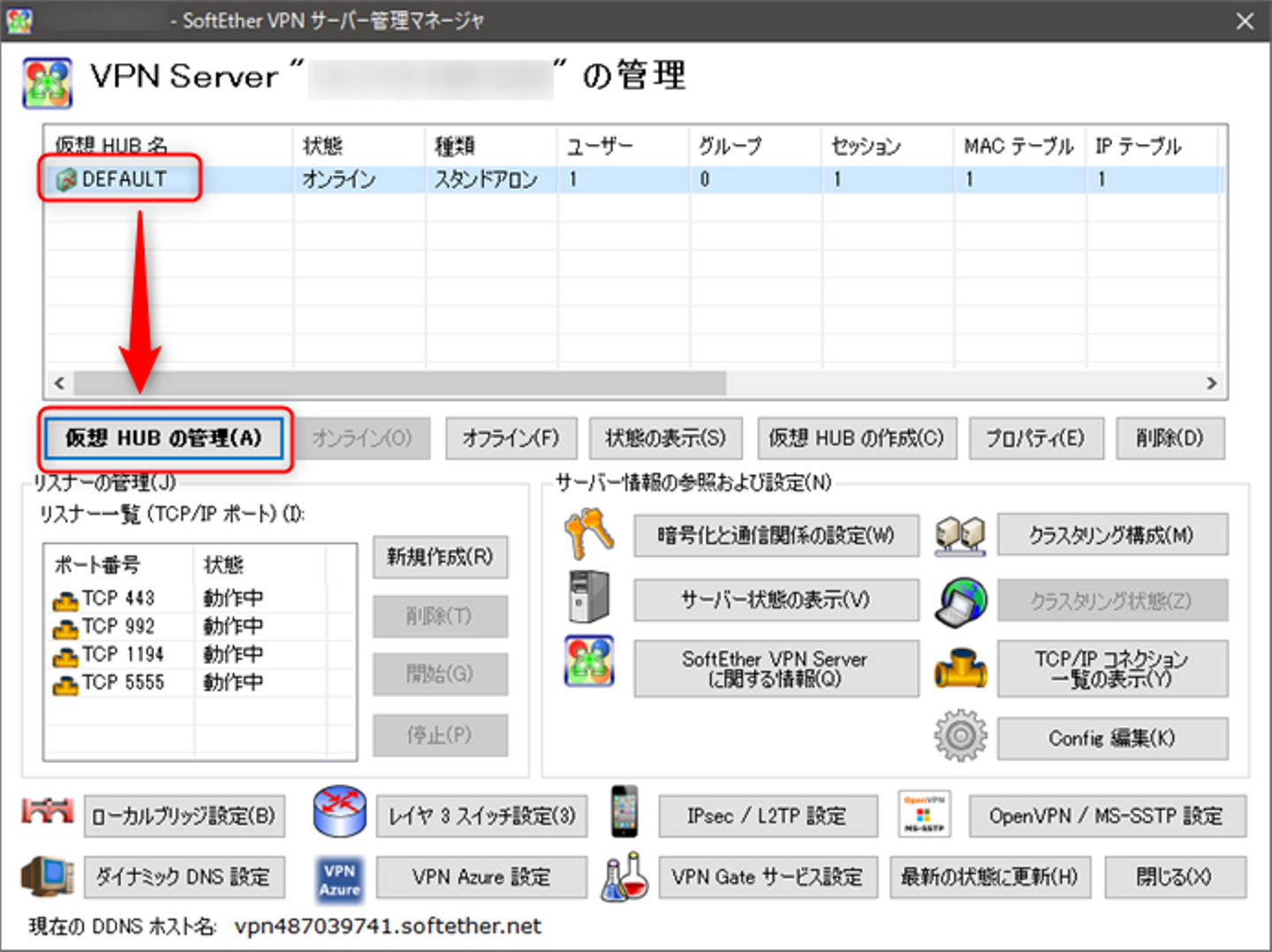Click the hub list scroll left arrow
Screen dimensions: 1272x952
pos(59,383)
